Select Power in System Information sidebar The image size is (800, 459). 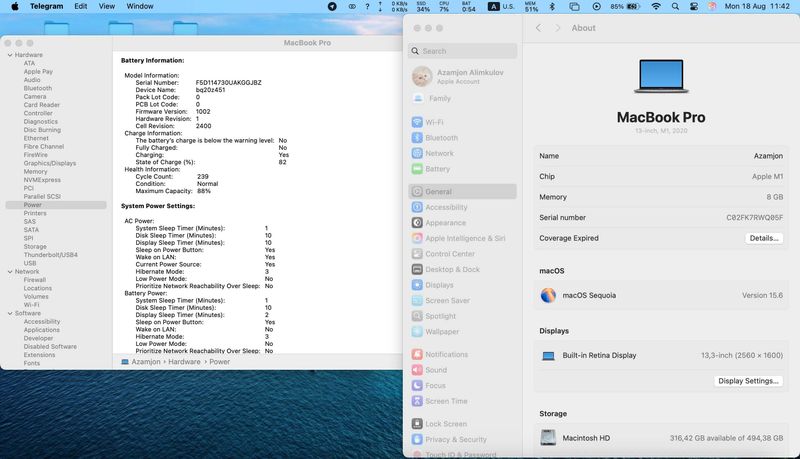[56, 205]
